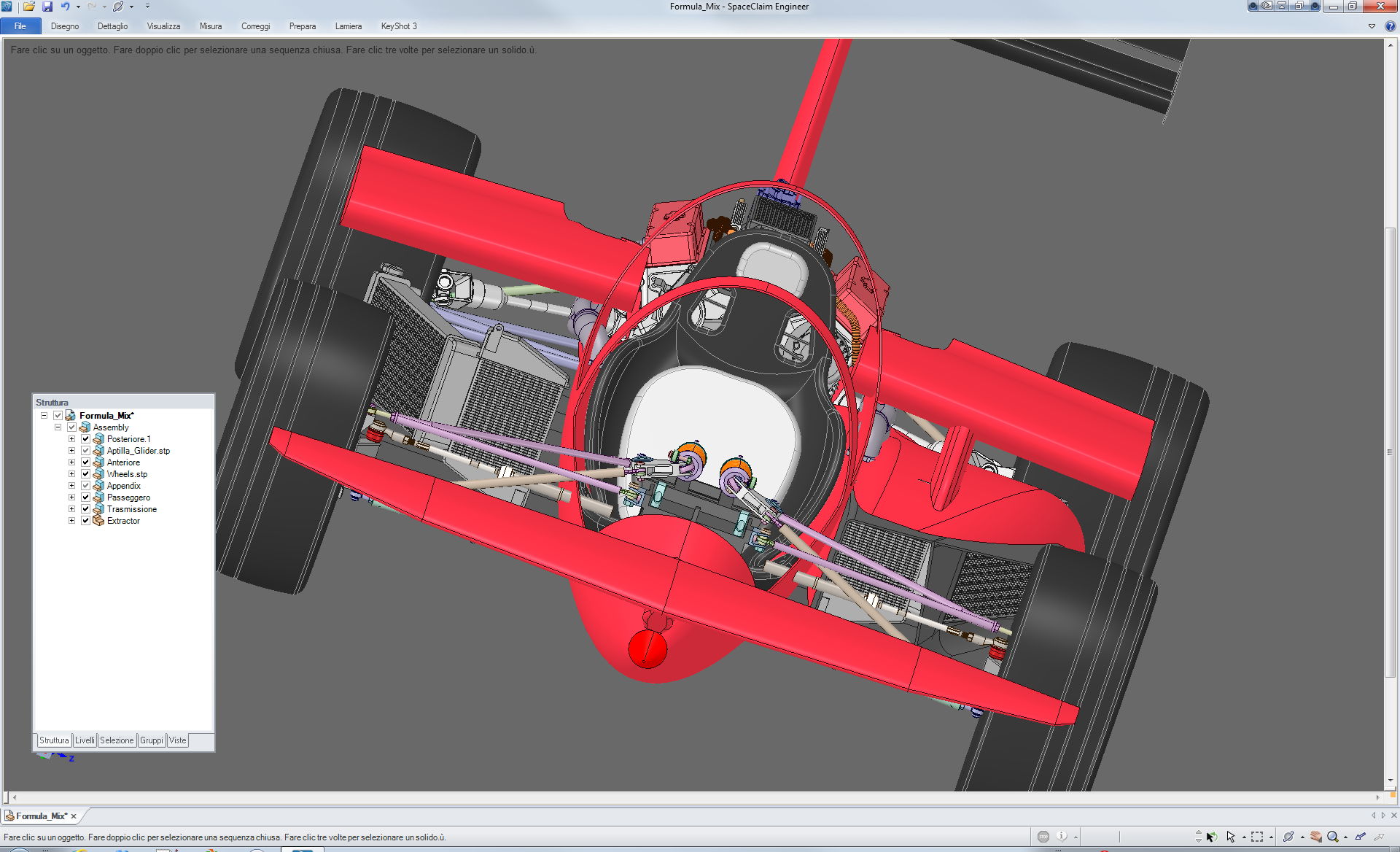Switch to the Dettaglio ribbon tab

(x=112, y=26)
